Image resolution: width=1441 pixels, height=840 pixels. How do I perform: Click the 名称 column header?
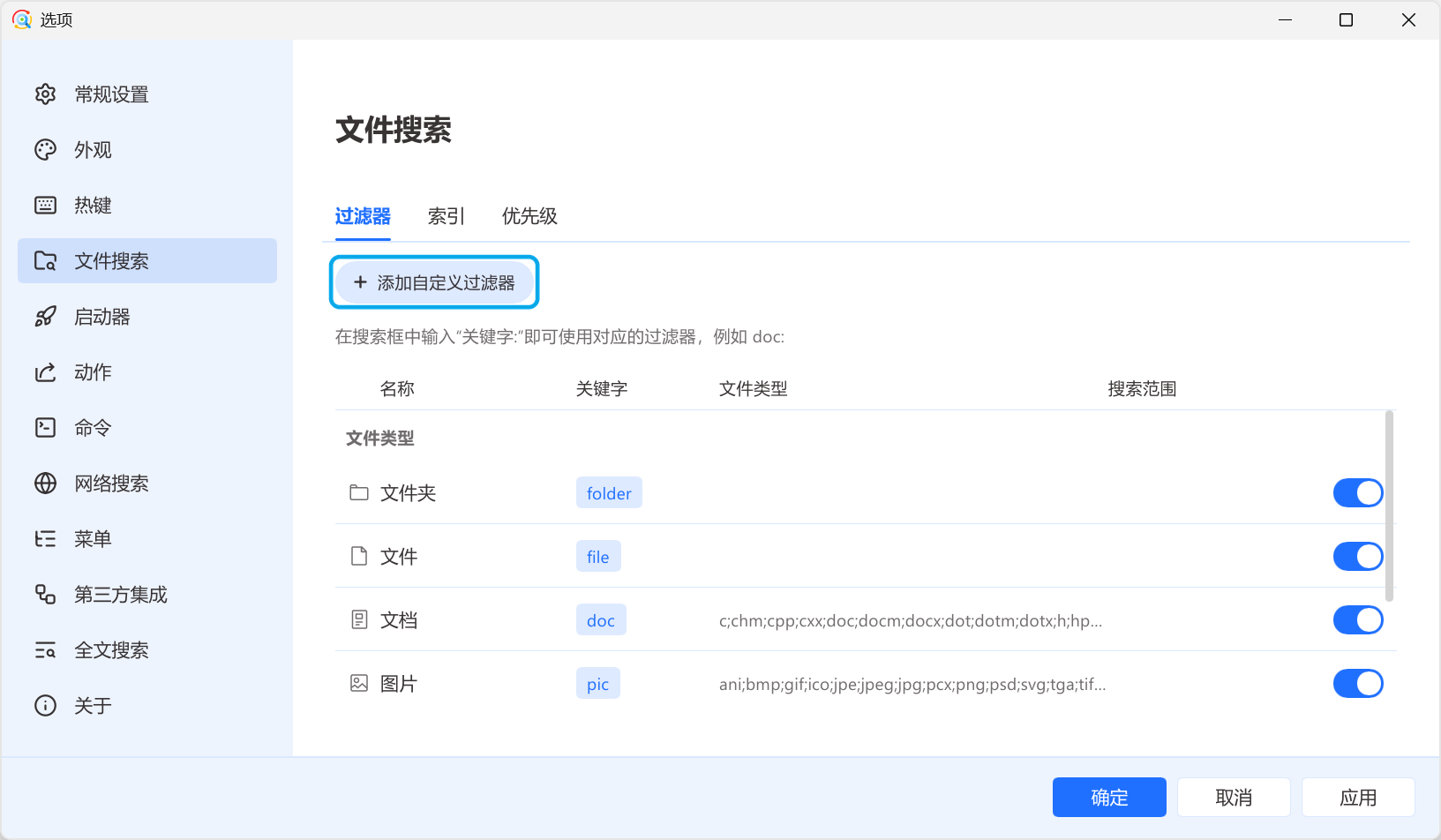pyautogui.click(x=397, y=389)
